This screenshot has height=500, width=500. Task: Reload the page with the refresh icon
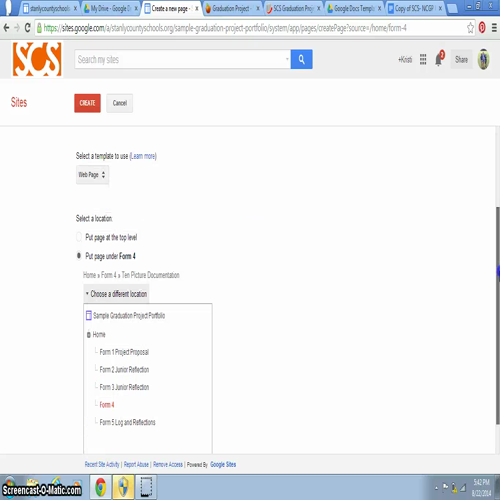(28, 28)
